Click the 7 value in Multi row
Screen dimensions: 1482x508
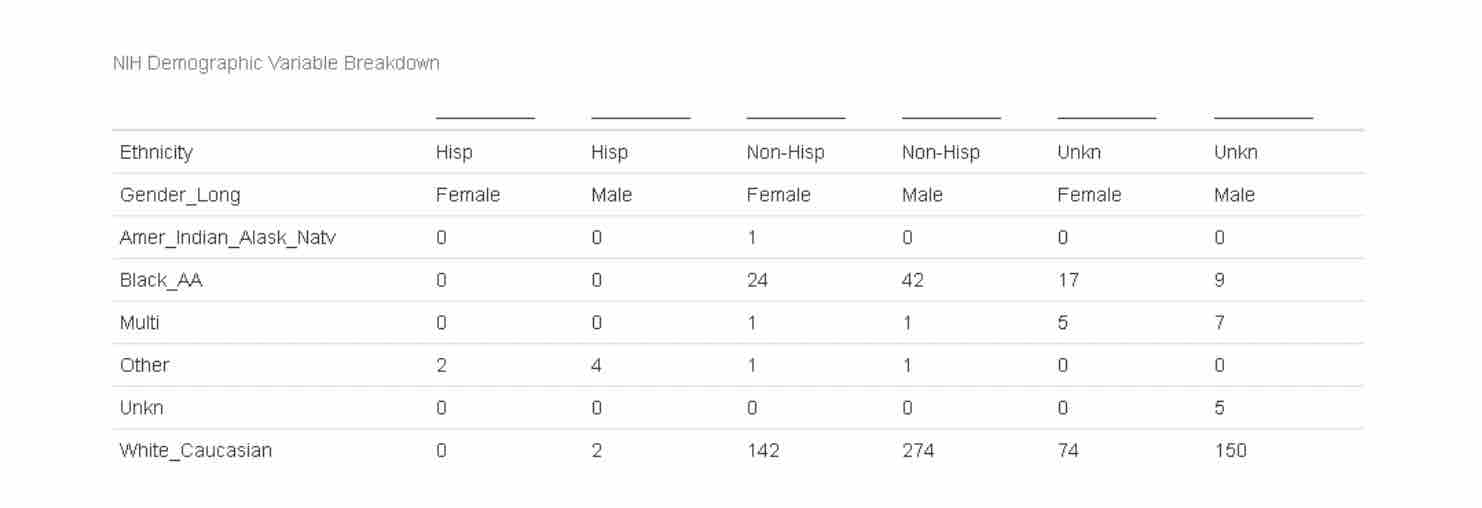1220,323
